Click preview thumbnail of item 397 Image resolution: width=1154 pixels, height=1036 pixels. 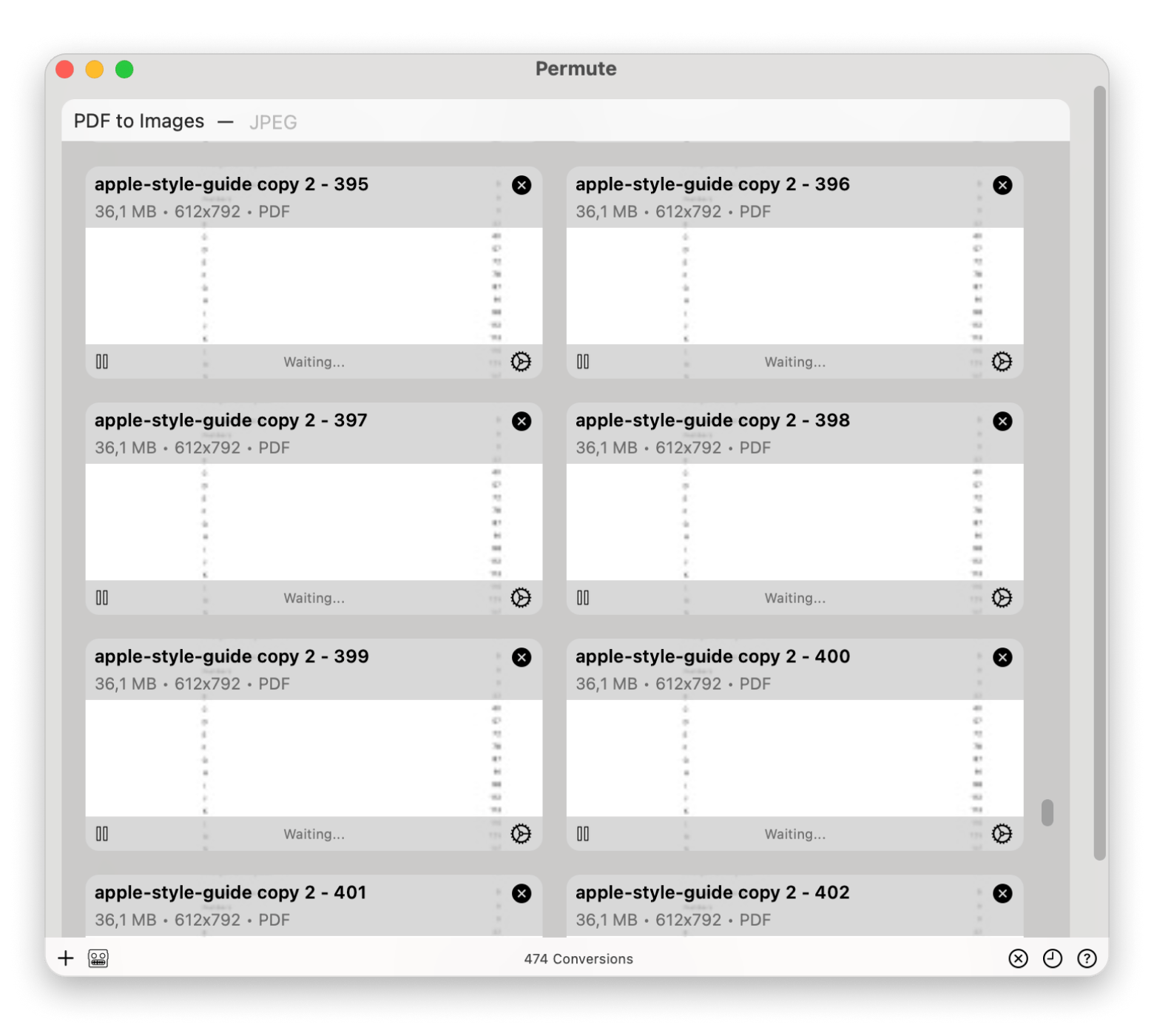[x=314, y=522]
